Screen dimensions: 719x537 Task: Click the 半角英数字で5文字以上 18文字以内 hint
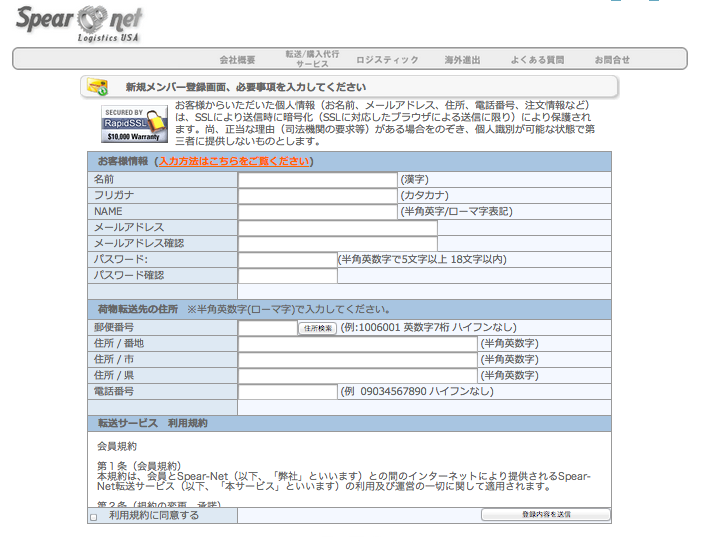point(422,260)
